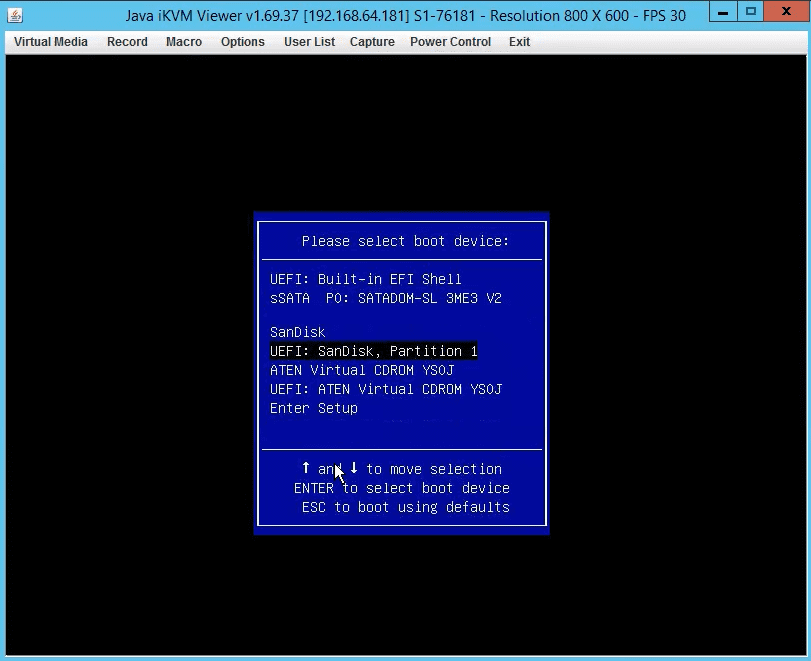Viewport: 811px width, 661px height.
Task: Click Exit in the menu bar
Action: [519, 42]
